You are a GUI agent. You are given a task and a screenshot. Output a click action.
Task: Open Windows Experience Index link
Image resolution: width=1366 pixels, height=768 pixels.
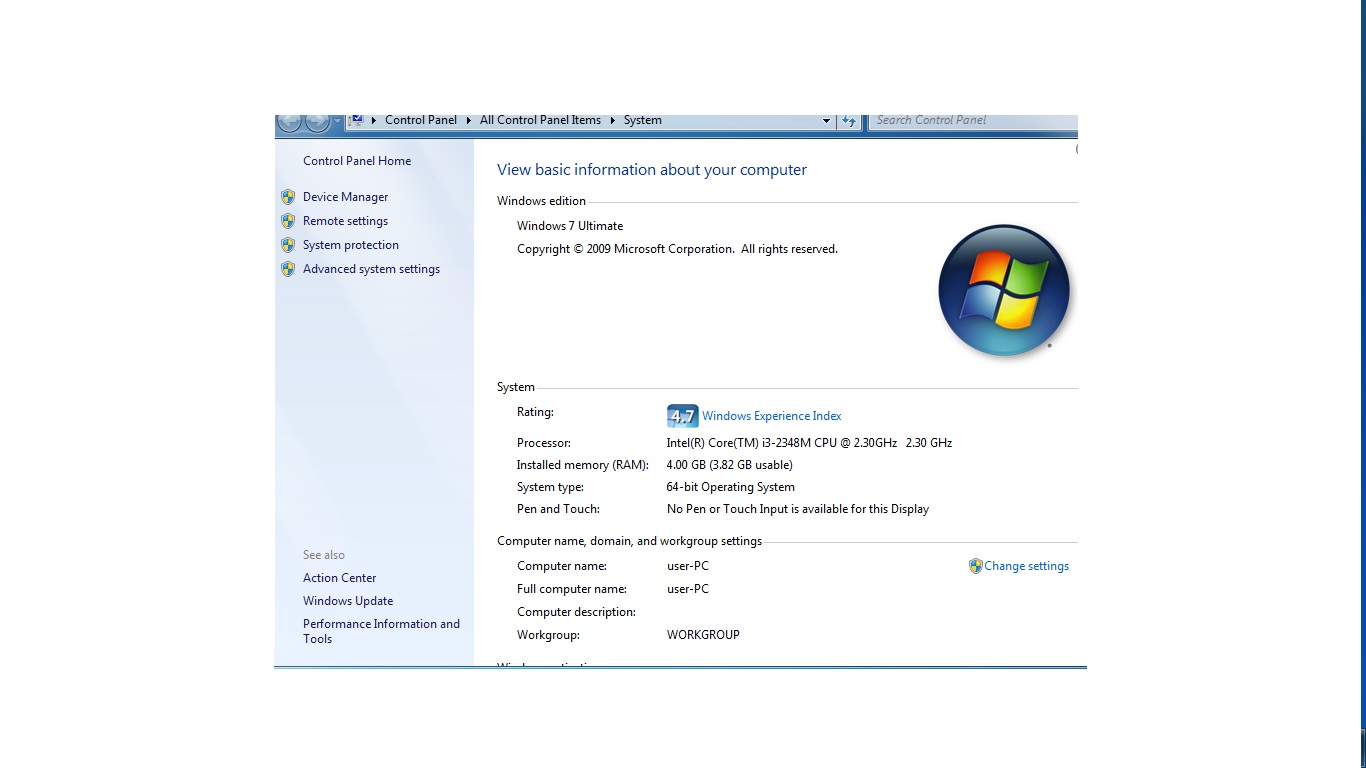772,416
